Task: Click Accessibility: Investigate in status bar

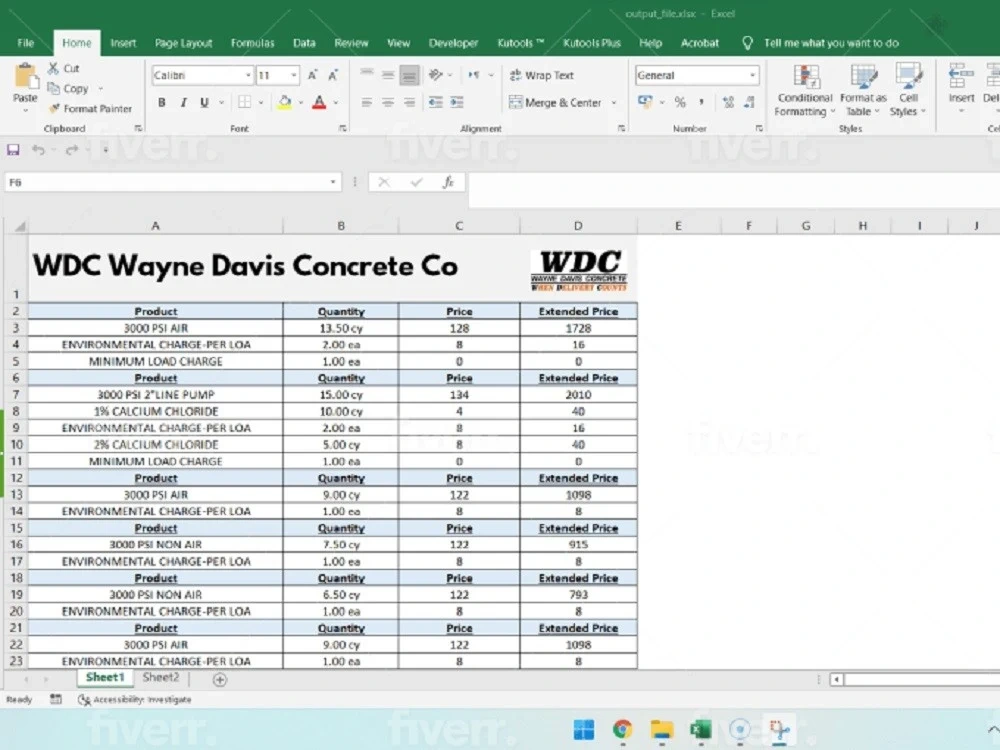Action: pos(135,700)
